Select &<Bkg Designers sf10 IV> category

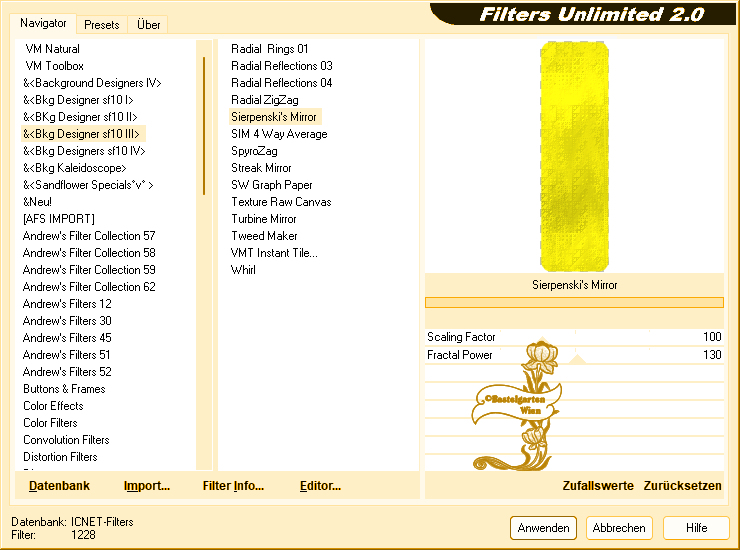(84, 151)
